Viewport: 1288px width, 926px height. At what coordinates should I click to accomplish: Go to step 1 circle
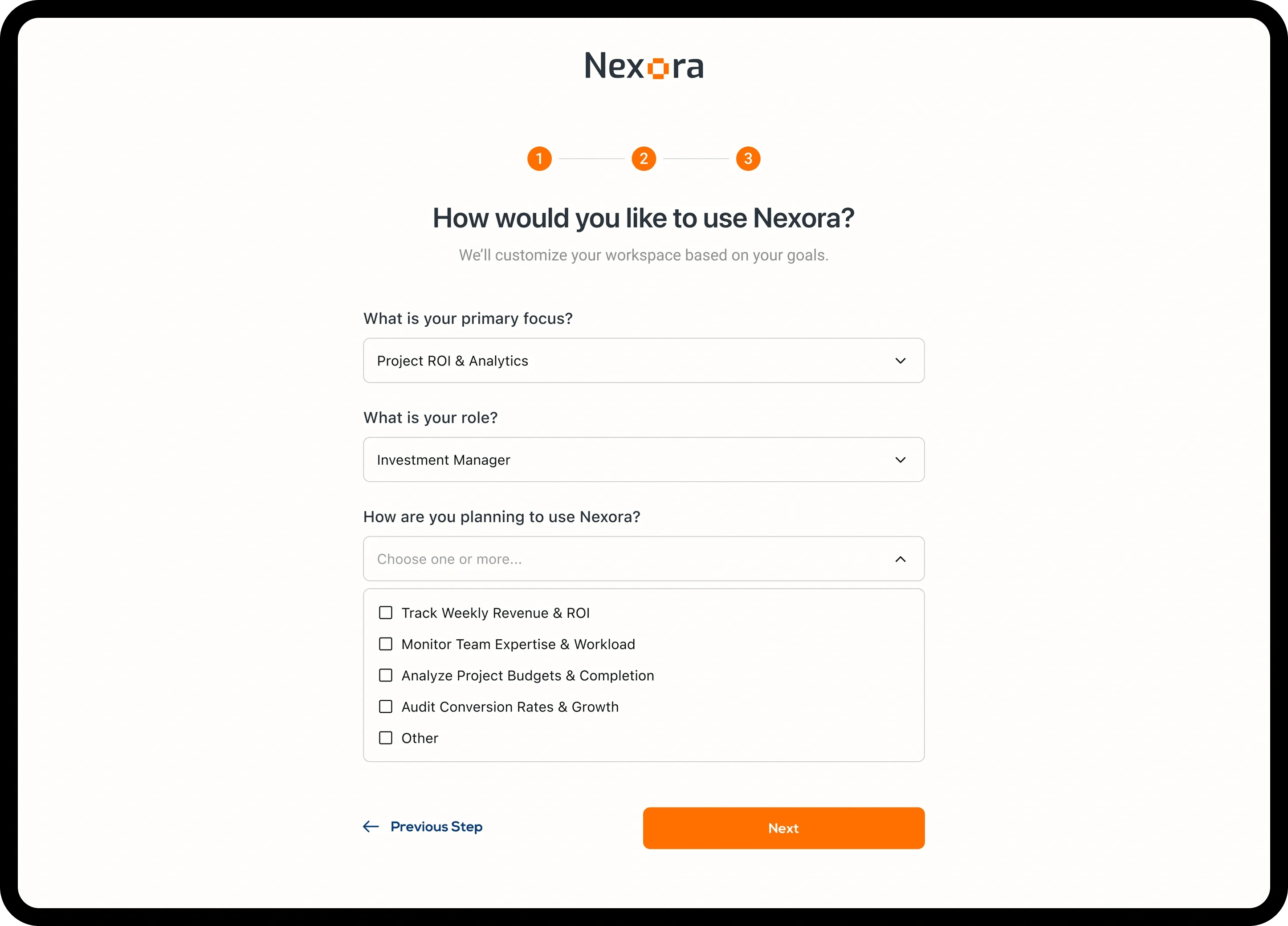[x=539, y=158]
